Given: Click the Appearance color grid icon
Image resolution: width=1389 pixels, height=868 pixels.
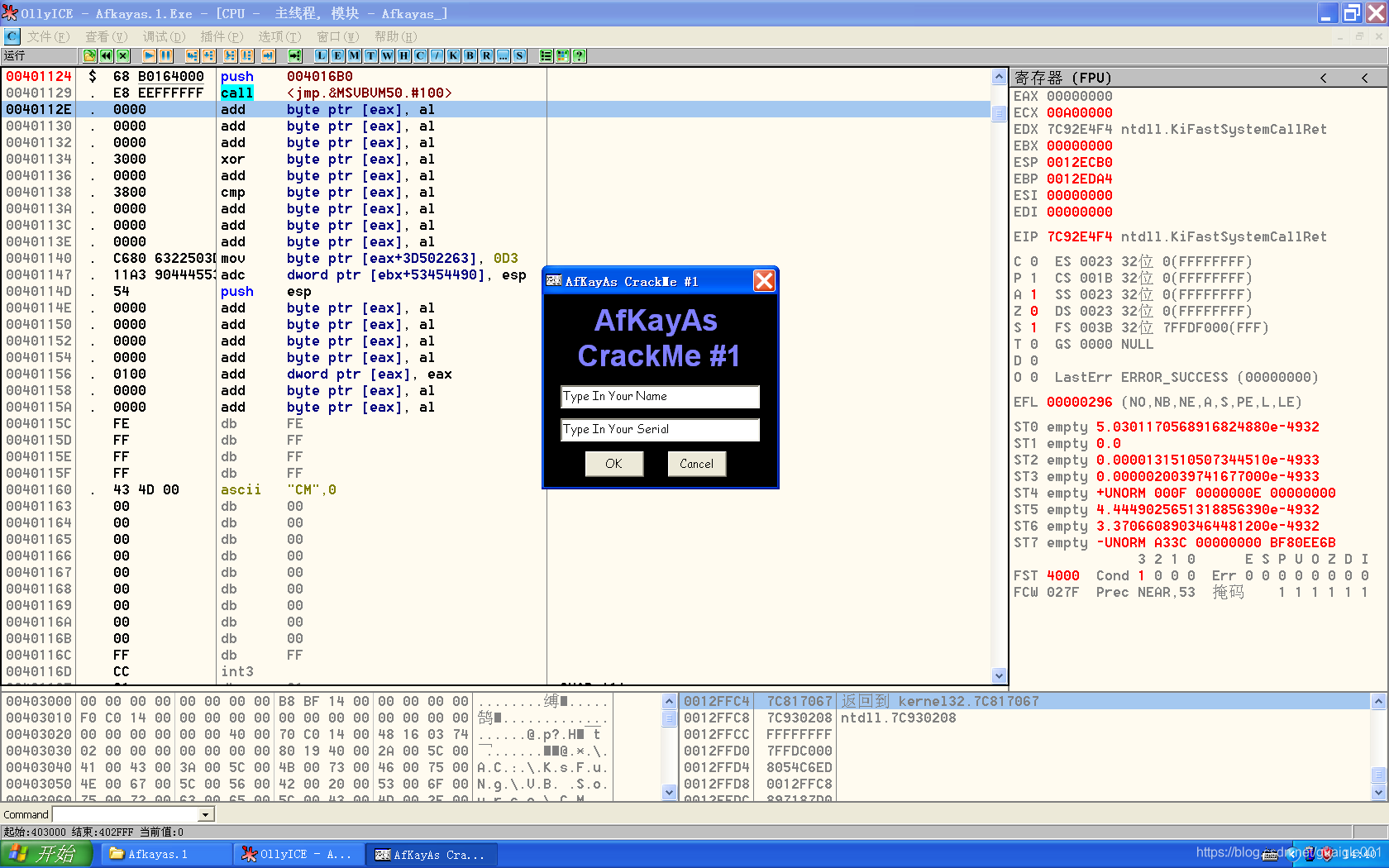Looking at the screenshot, I should click(x=563, y=55).
